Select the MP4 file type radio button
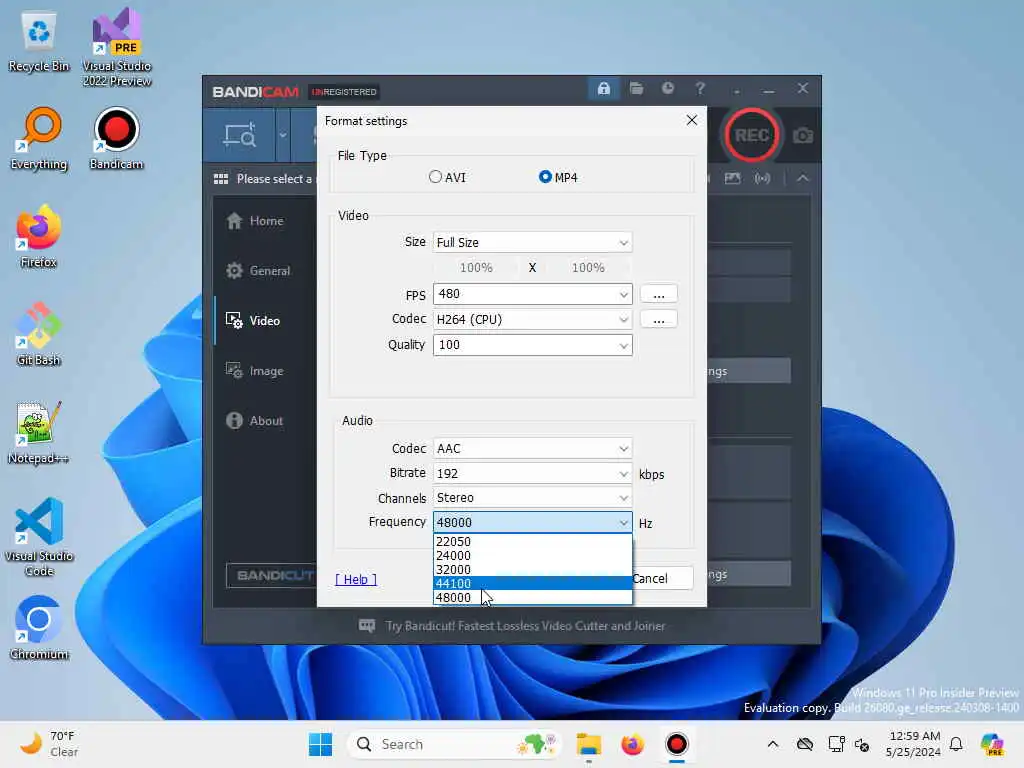This screenshot has width=1024, height=768. pos(558,177)
